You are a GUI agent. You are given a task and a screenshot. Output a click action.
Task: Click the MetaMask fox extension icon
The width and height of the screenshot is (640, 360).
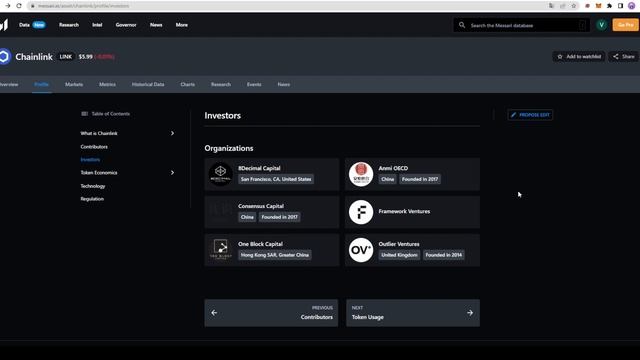click(x=598, y=6)
